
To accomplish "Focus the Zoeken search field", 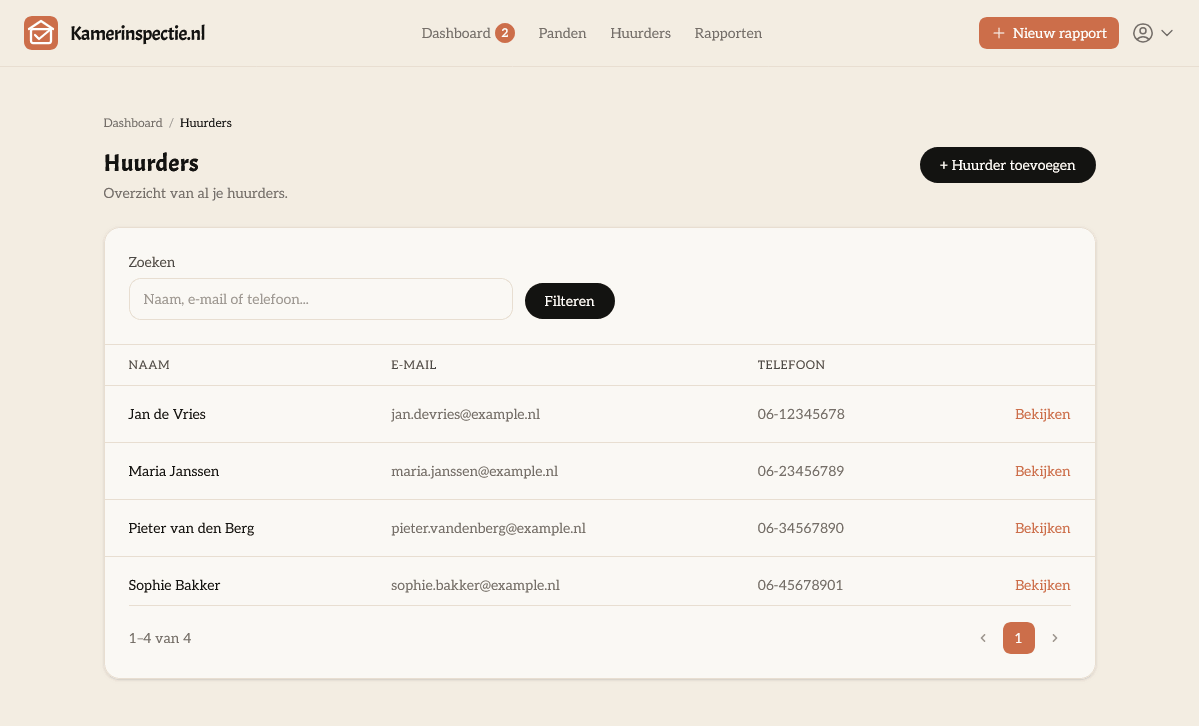I will click(x=320, y=299).
